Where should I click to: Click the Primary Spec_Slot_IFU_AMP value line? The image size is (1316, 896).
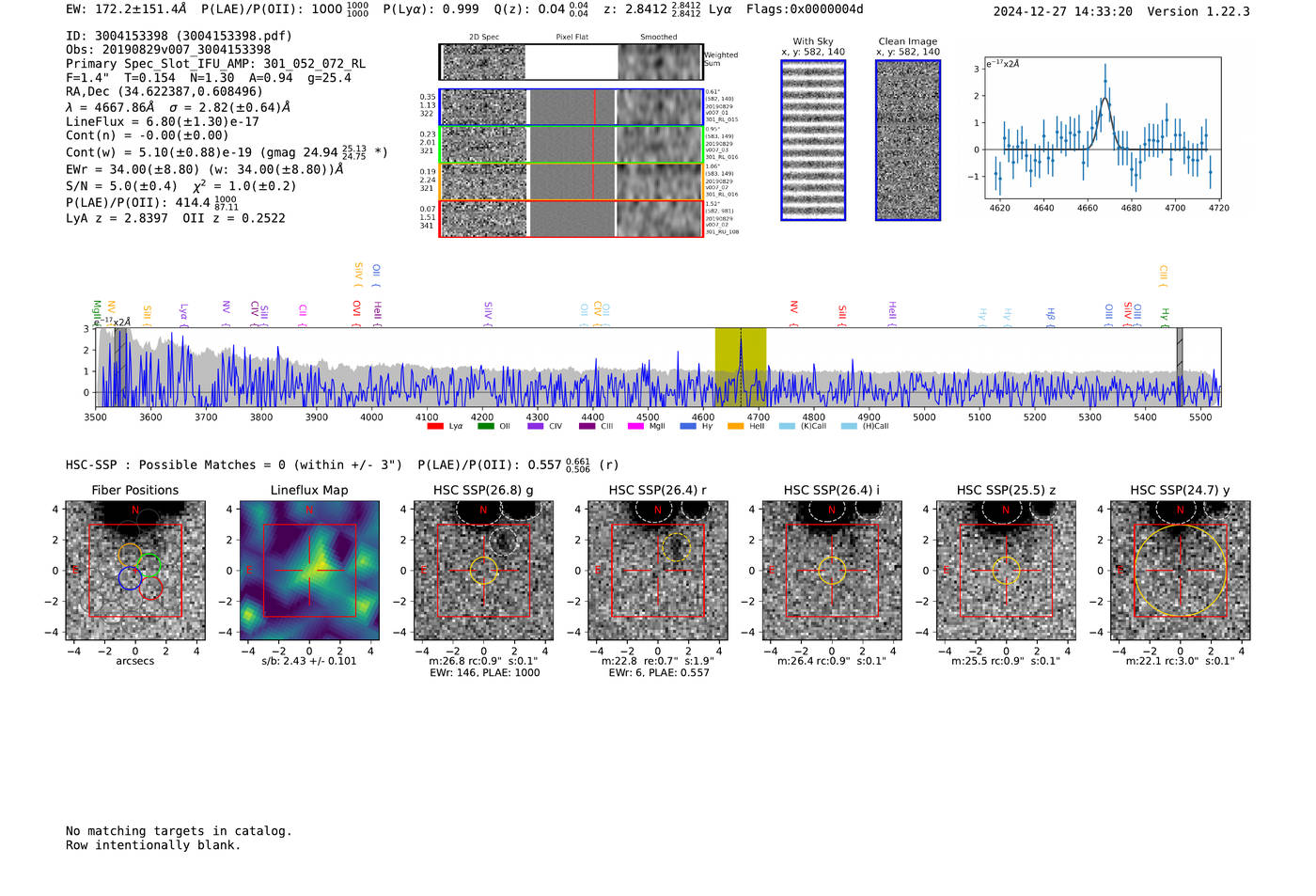216,64
